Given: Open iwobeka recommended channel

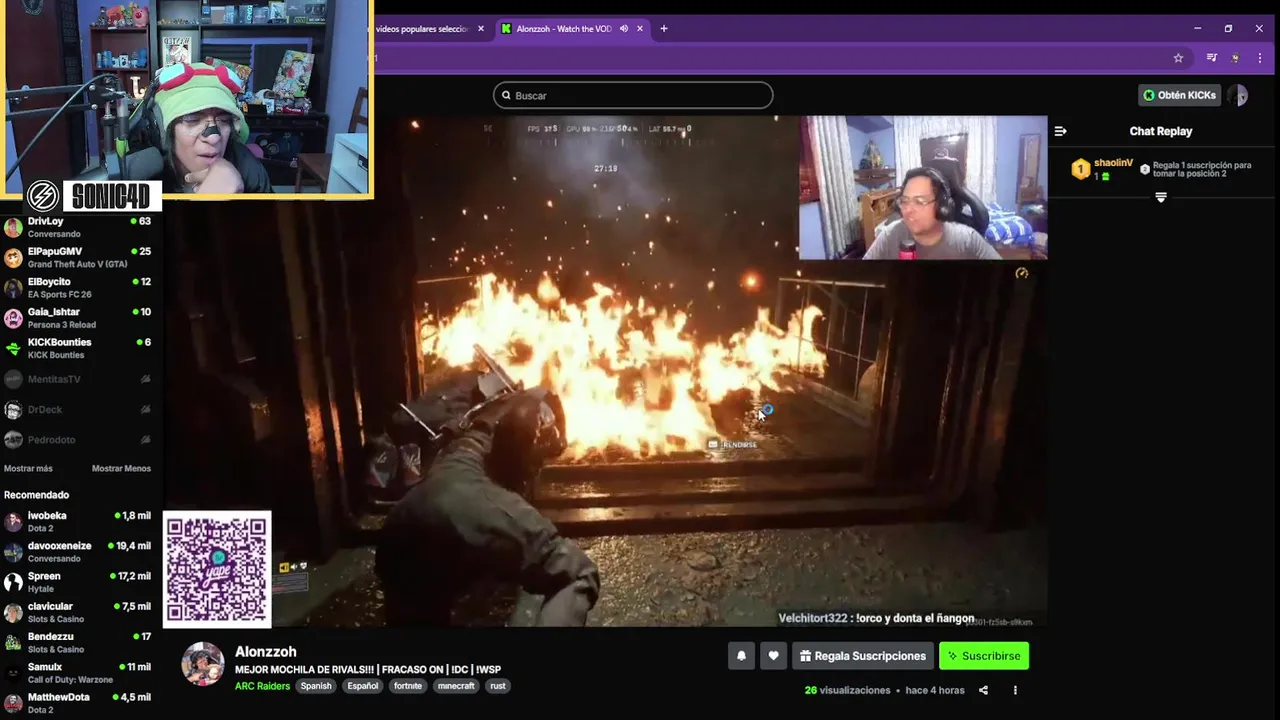Looking at the screenshot, I should click(80, 521).
